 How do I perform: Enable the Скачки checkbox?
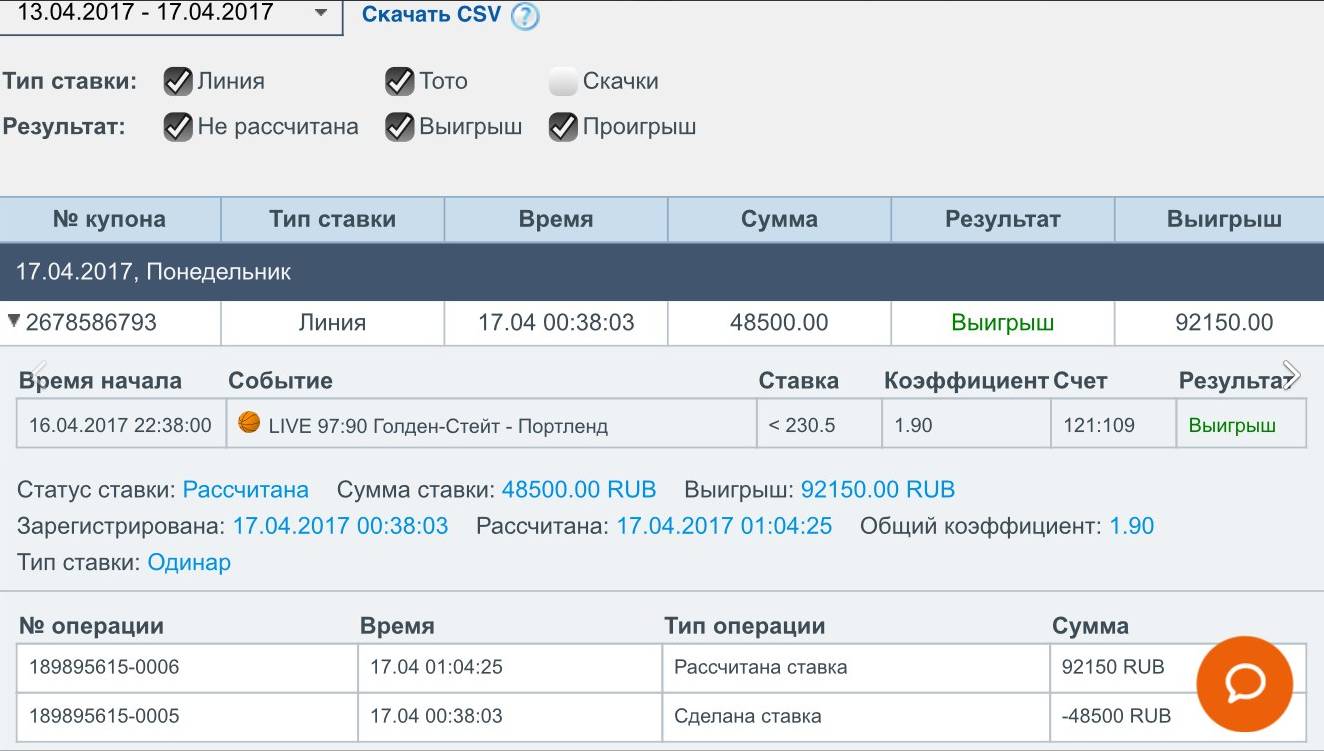click(563, 81)
